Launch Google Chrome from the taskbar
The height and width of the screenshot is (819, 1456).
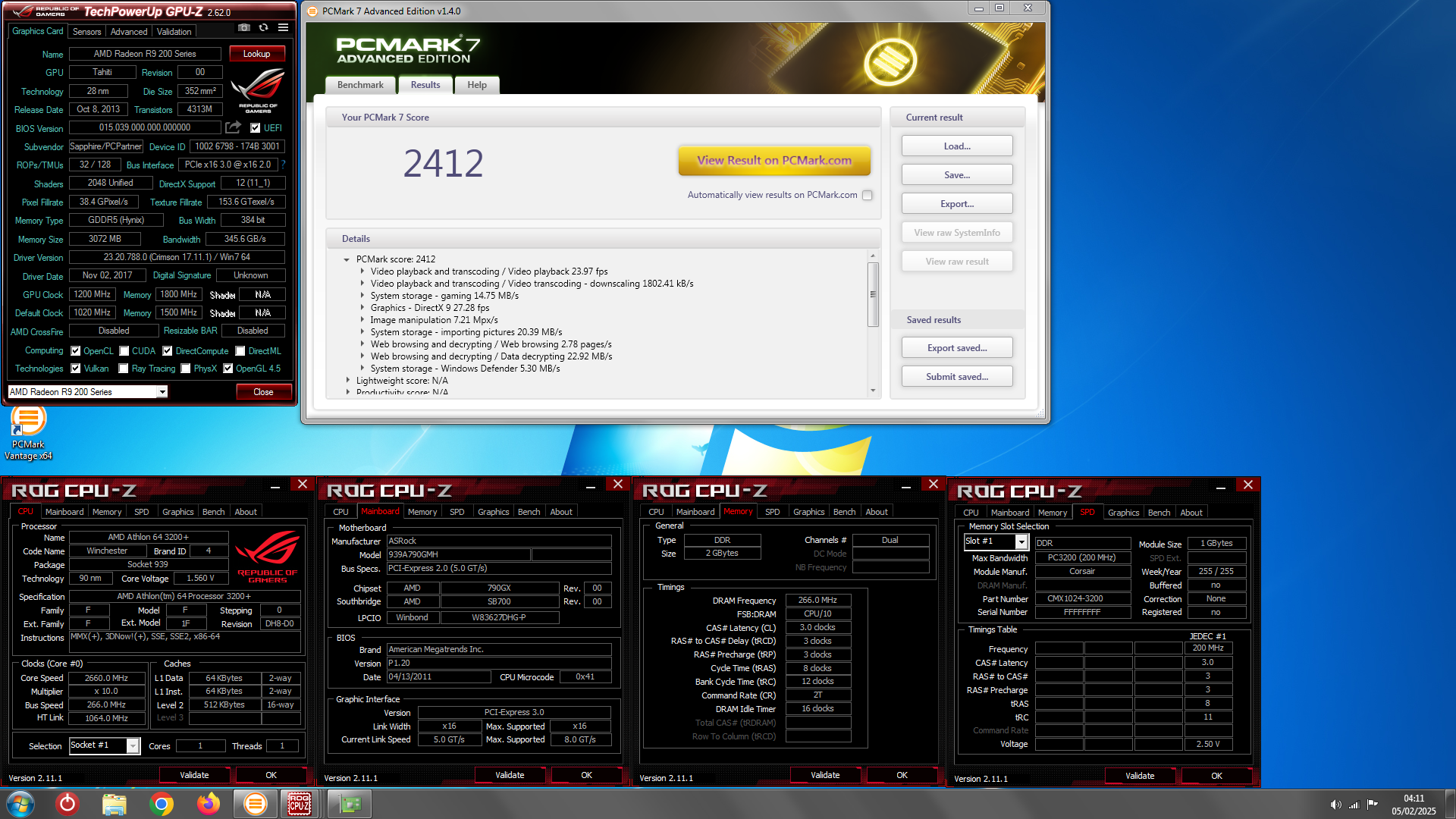(x=161, y=804)
